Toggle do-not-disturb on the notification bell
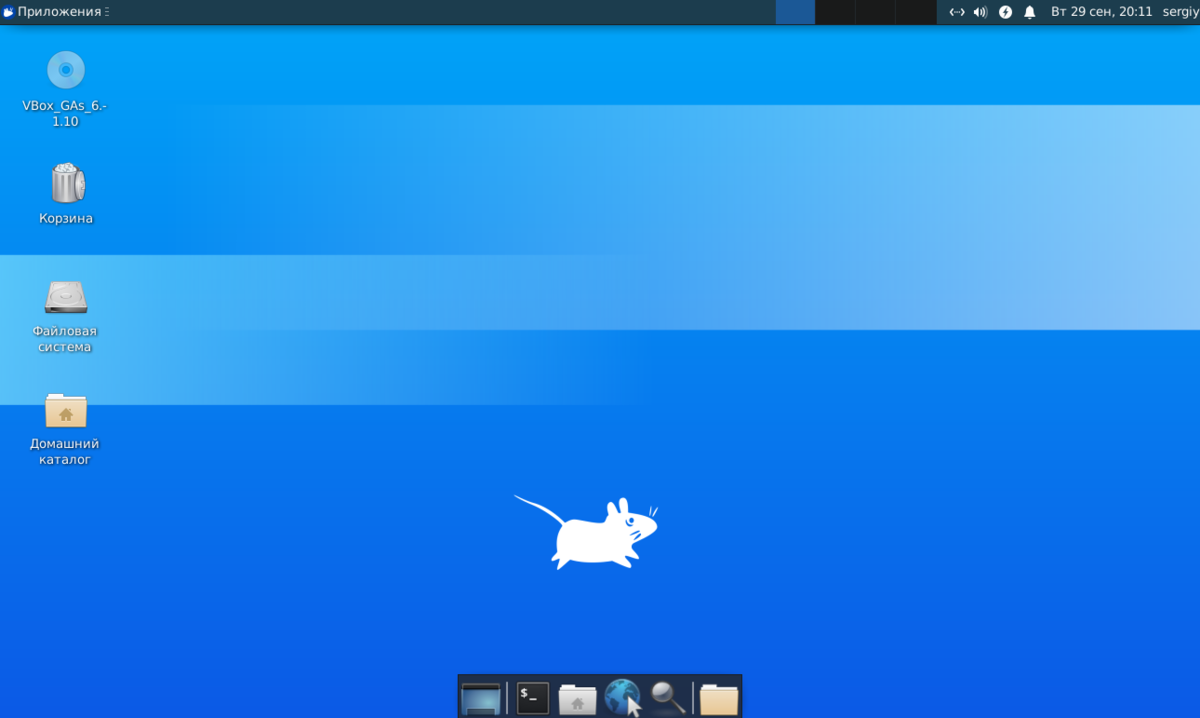Screen dimensions: 1200x718 [x=1029, y=12]
